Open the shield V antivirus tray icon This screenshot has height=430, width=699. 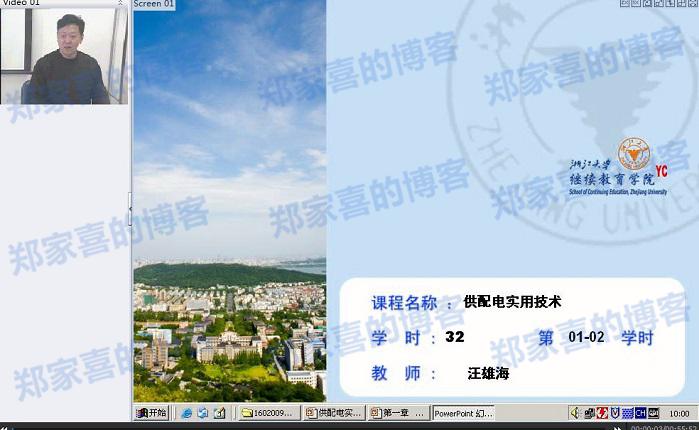[615, 414]
